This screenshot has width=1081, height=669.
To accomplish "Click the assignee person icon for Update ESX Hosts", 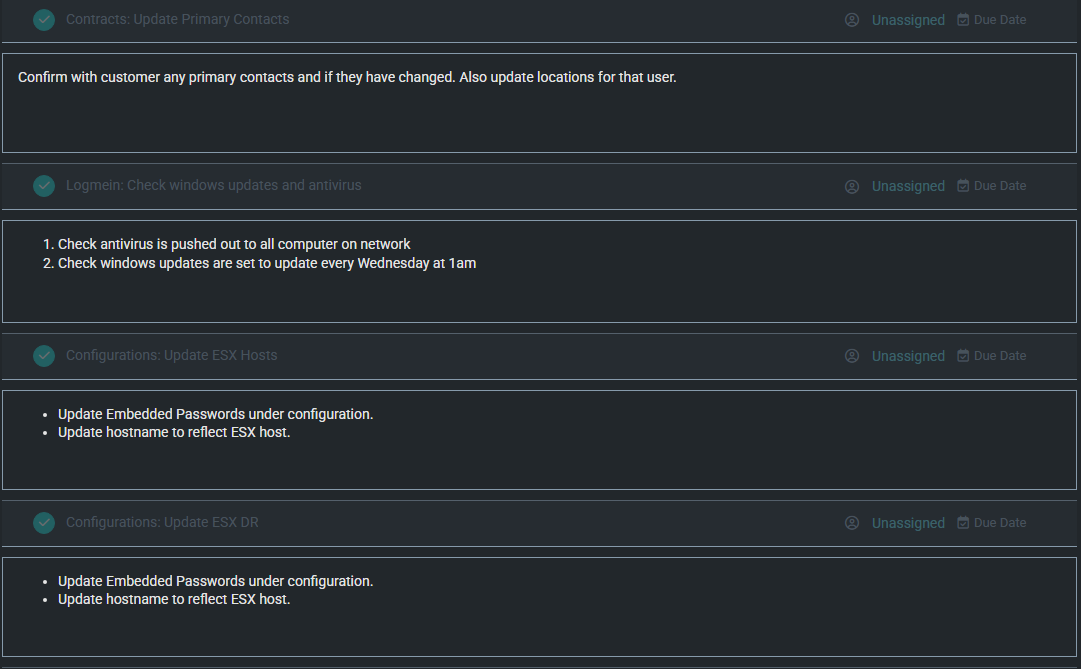I will [852, 356].
